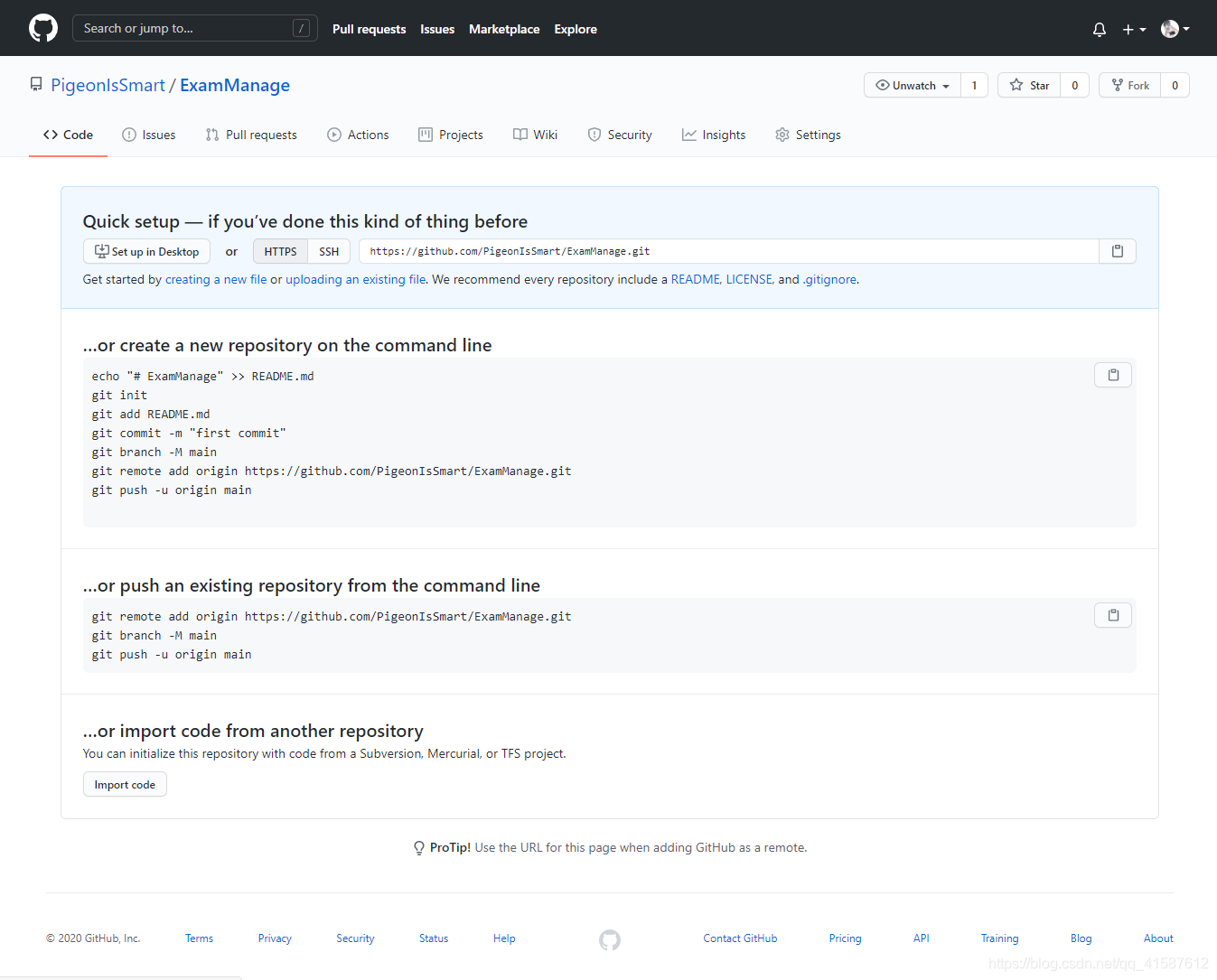Open the footer Privacy link

click(275, 938)
